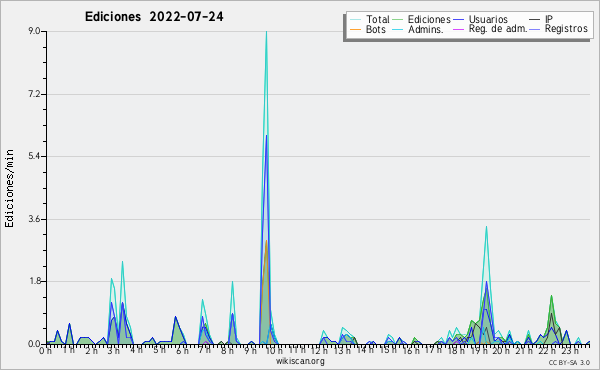600x370 pixels.
Task: Click the peak of the 10 h spike
Action: pos(266,32)
